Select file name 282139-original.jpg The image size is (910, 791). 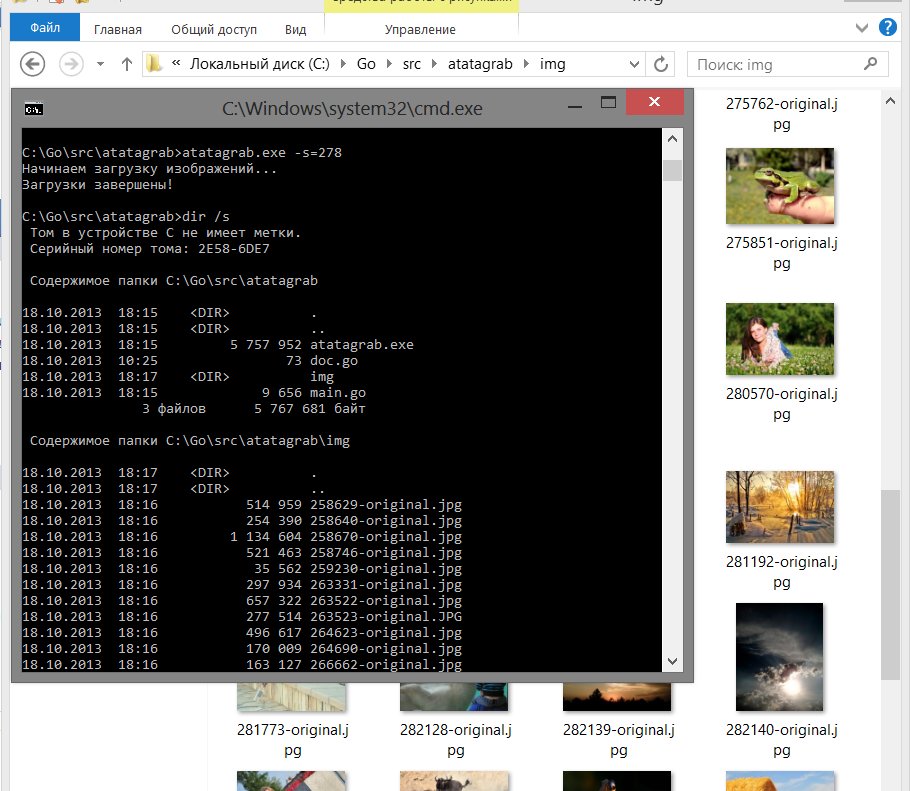click(619, 740)
